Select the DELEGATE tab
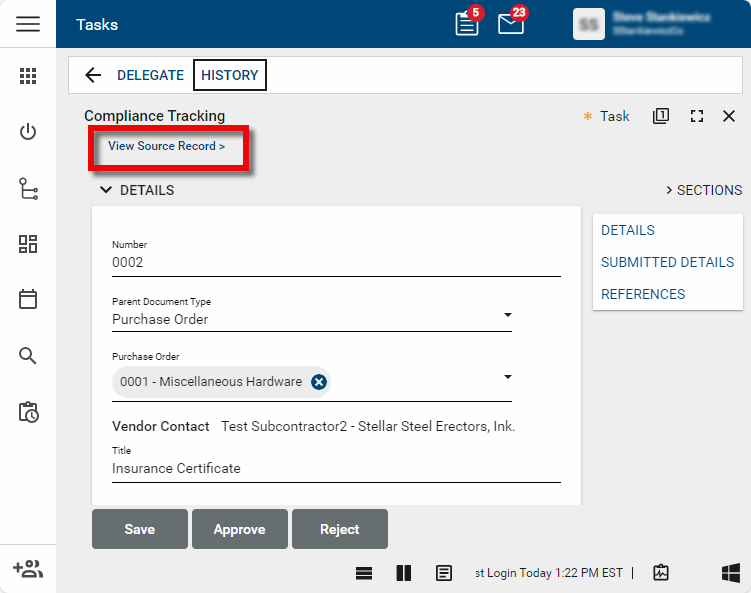Screen dimensions: 751x593 pyautogui.click(x=150, y=75)
